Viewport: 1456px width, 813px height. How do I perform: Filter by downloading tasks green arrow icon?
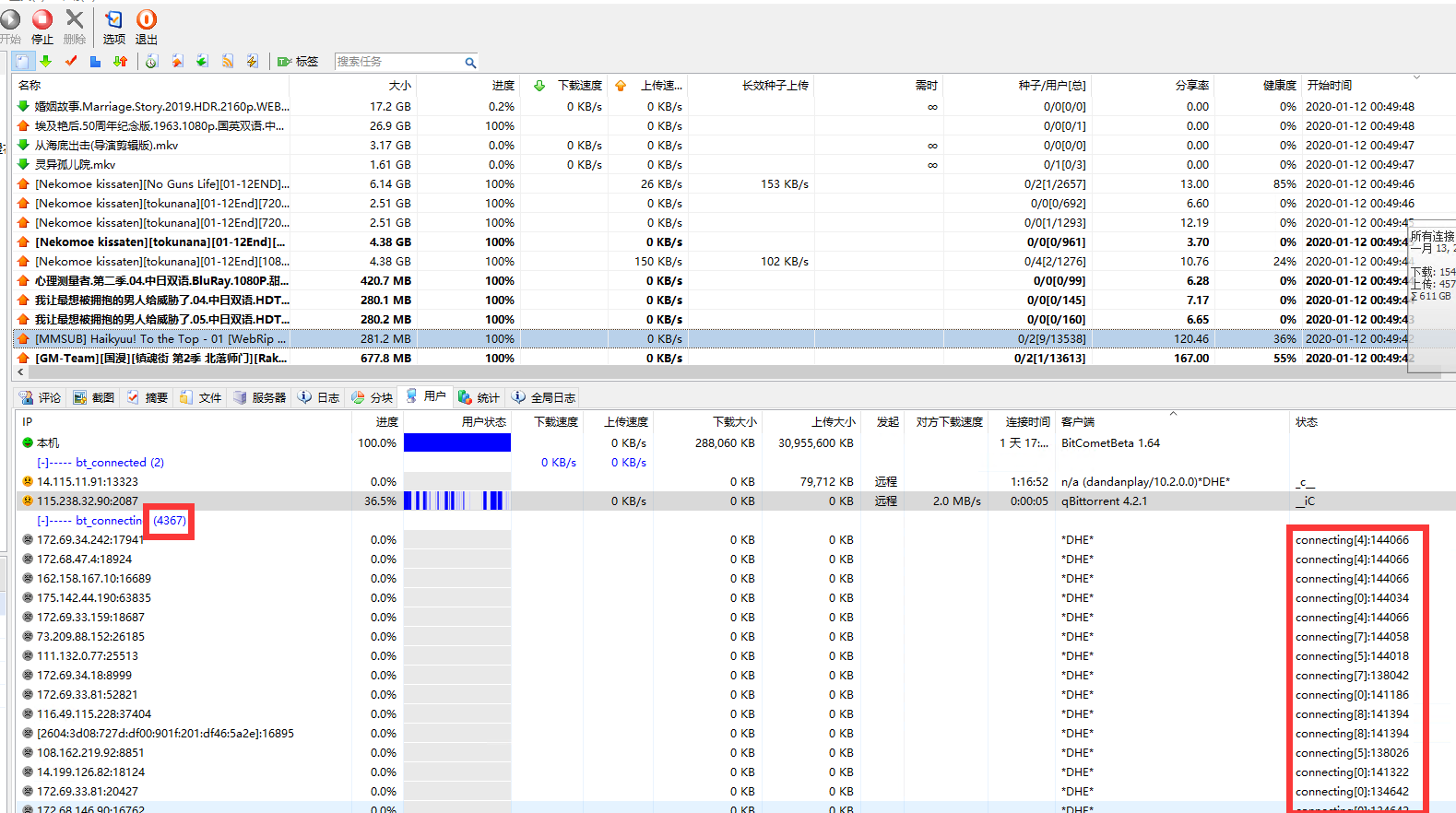click(45, 62)
